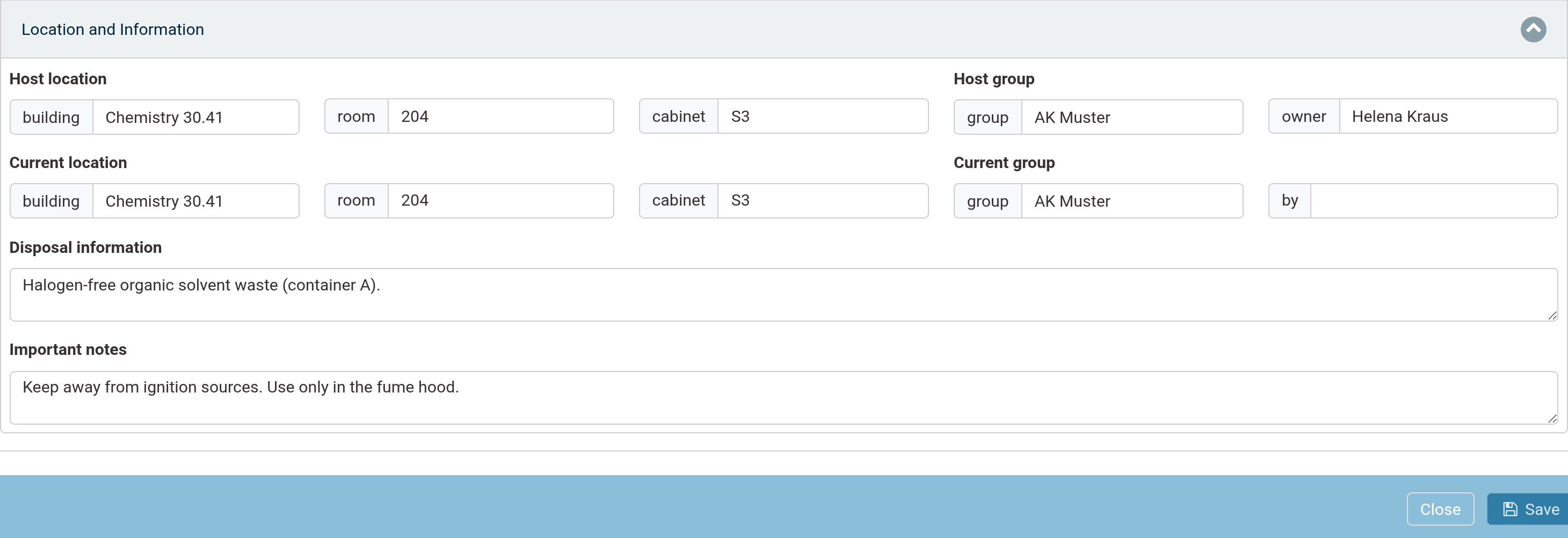Edit Host location room field

point(500,116)
